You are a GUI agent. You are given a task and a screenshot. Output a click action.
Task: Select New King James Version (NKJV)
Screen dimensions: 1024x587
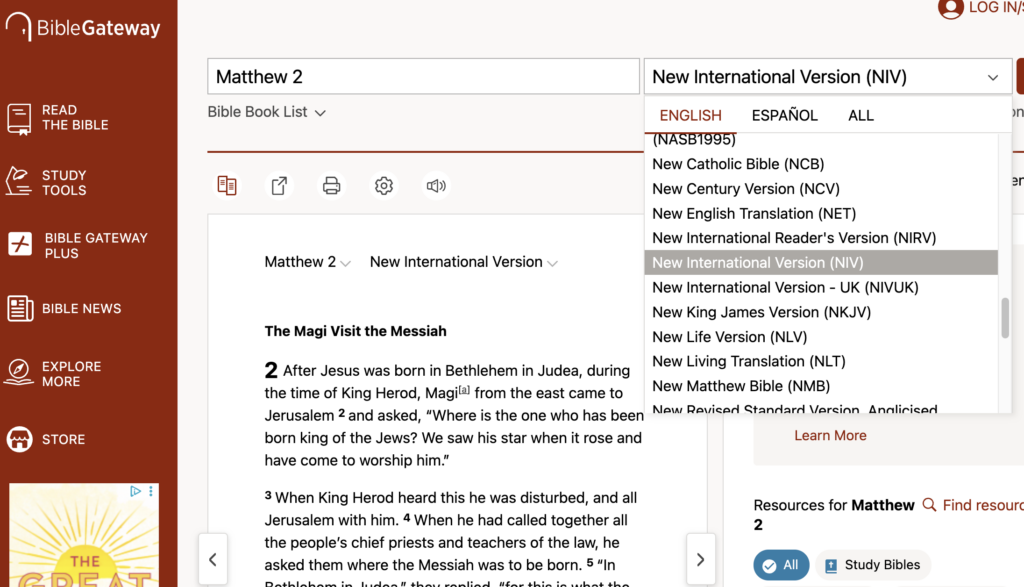[x=761, y=312]
